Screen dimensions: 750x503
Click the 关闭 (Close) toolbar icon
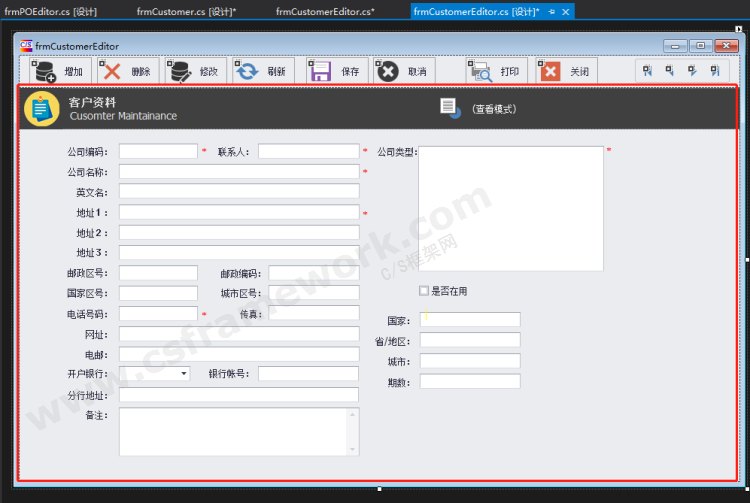pyautogui.click(x=550, y=71)
